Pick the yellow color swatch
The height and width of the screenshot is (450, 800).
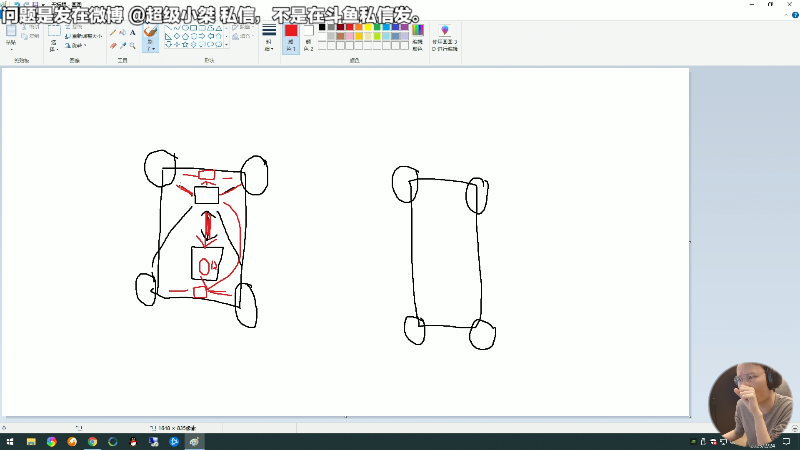(x=368, y=27)
